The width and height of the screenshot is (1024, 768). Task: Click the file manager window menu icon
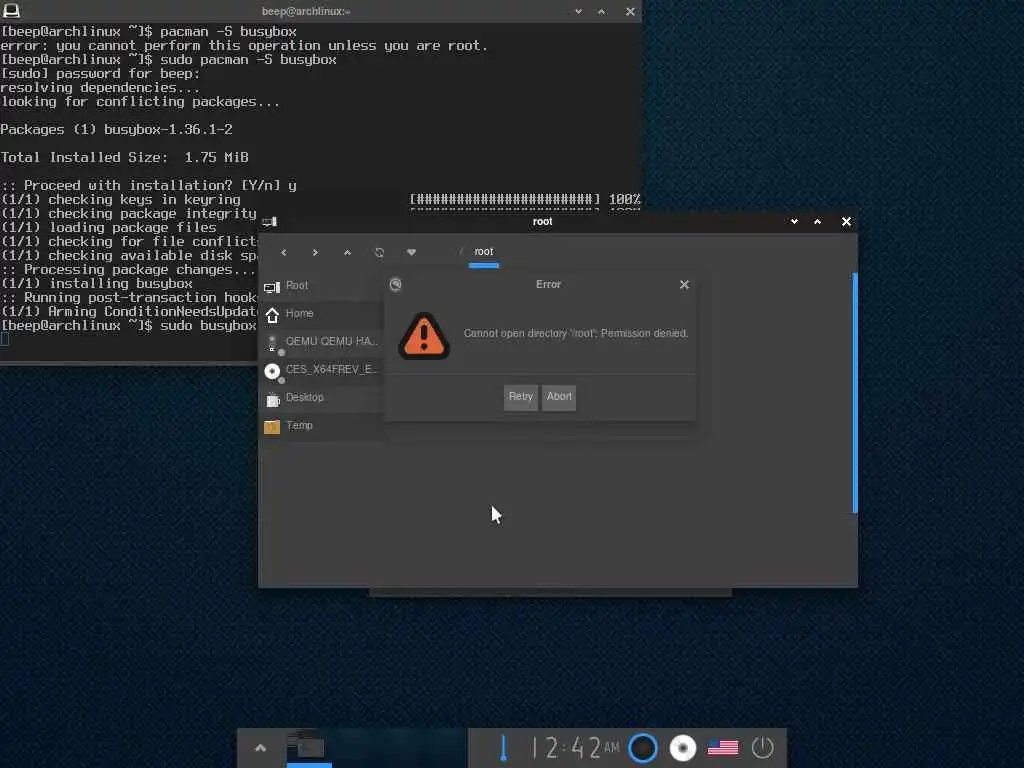[x=270, y=222]
